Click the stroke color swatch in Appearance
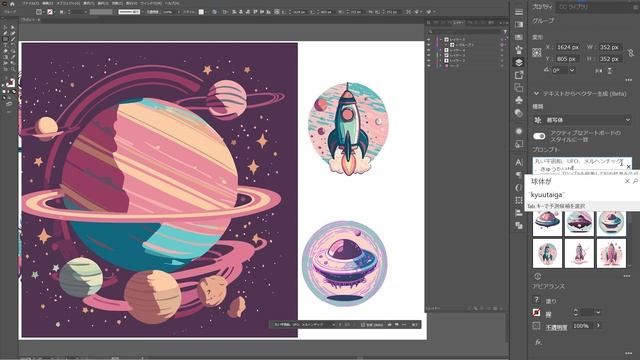 tap(537, 313)
